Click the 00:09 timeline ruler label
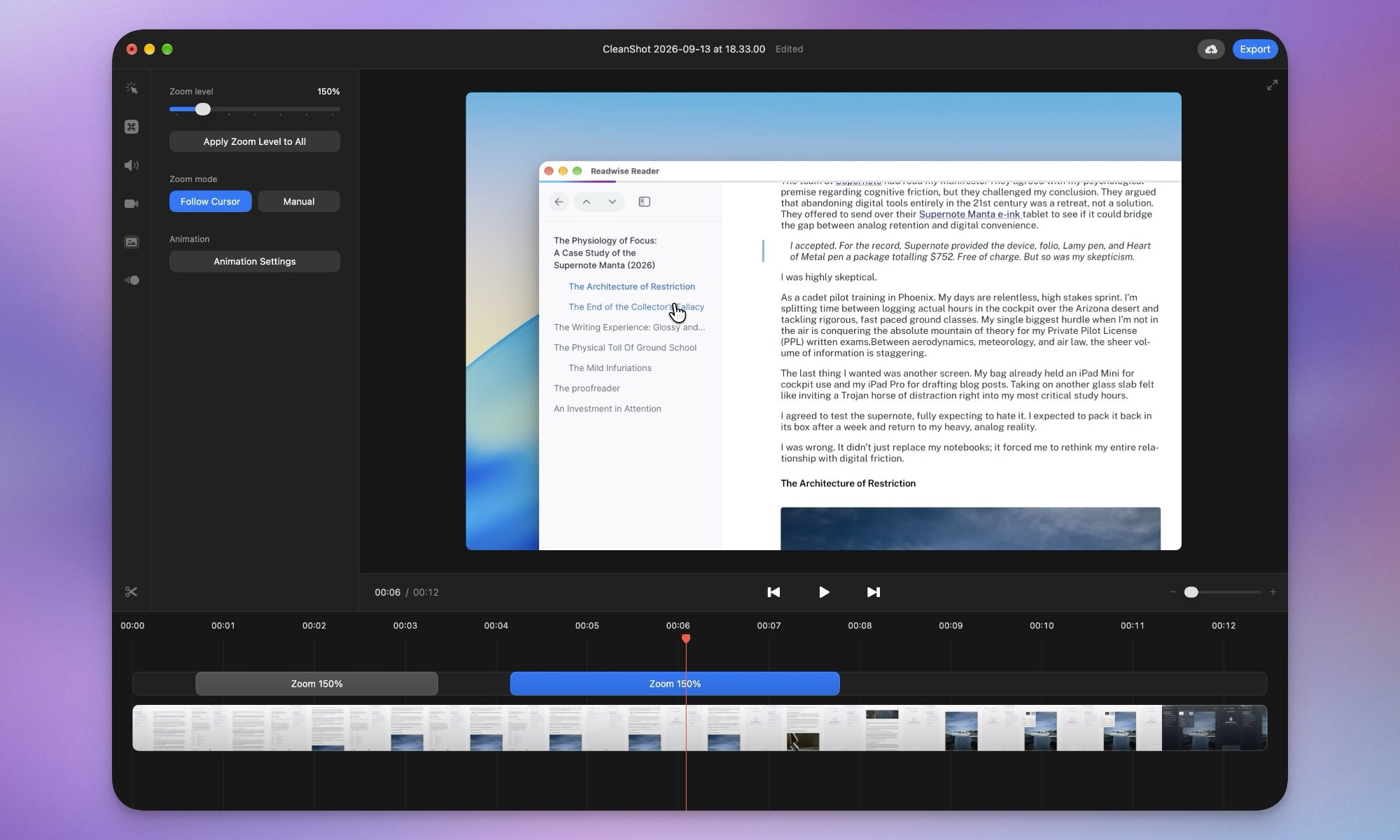The width and height of the screenshot is (1400, 840). coord(951,626)
